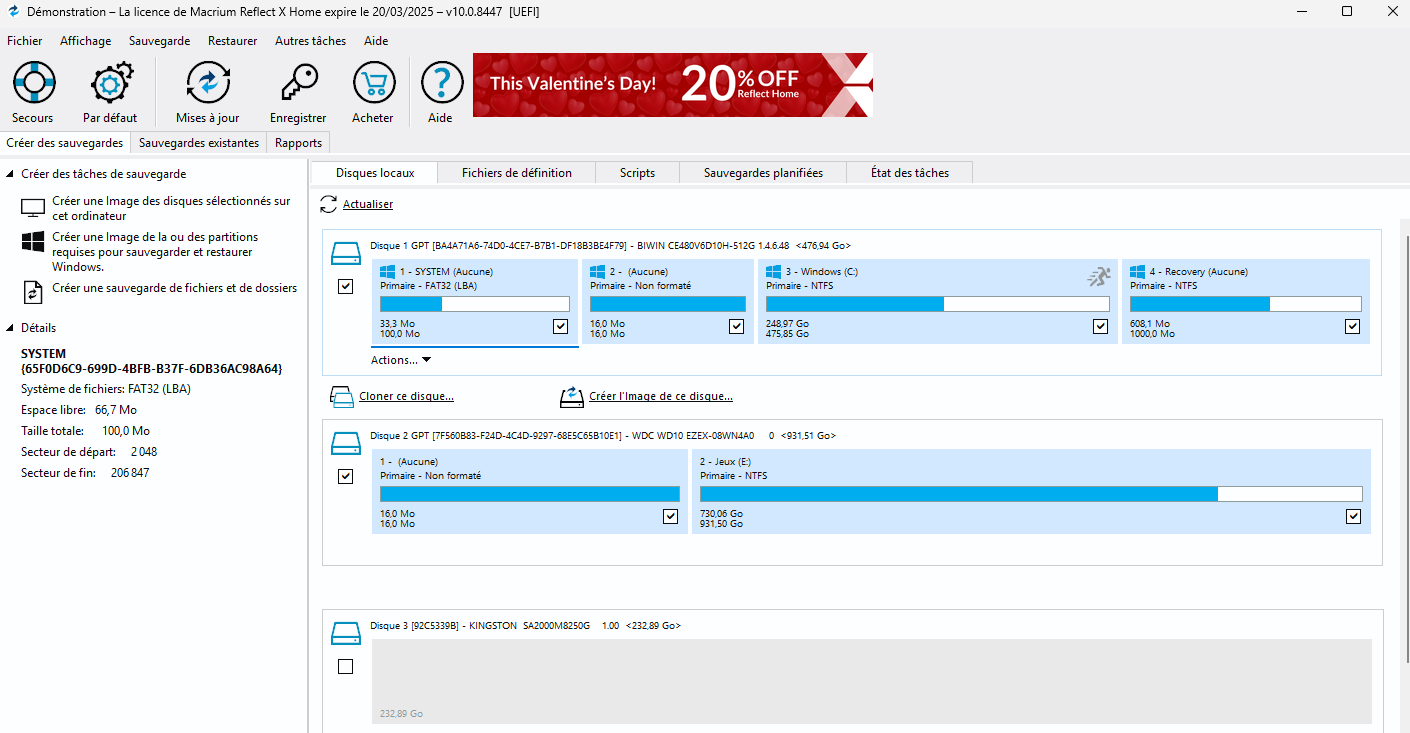
Task: Enable the Disque 3 Kingston checkbox
Action: pos(345,666)
